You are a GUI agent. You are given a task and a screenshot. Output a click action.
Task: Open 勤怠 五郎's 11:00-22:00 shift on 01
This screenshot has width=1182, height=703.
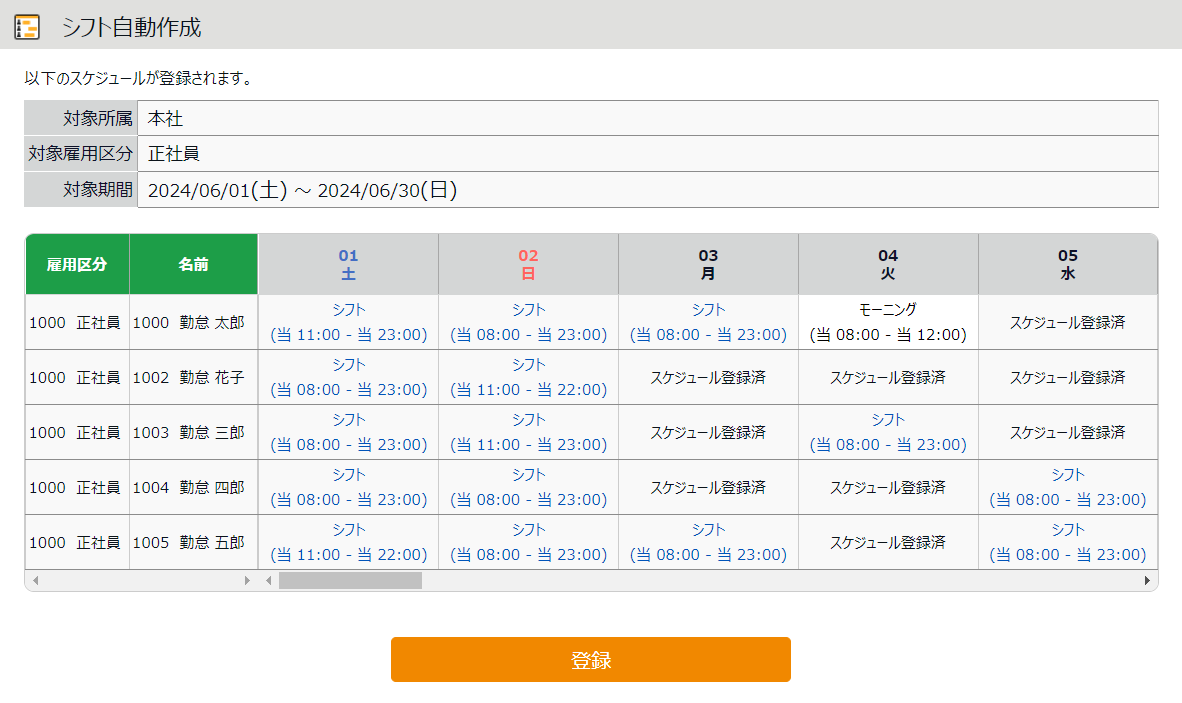(348, 542)
